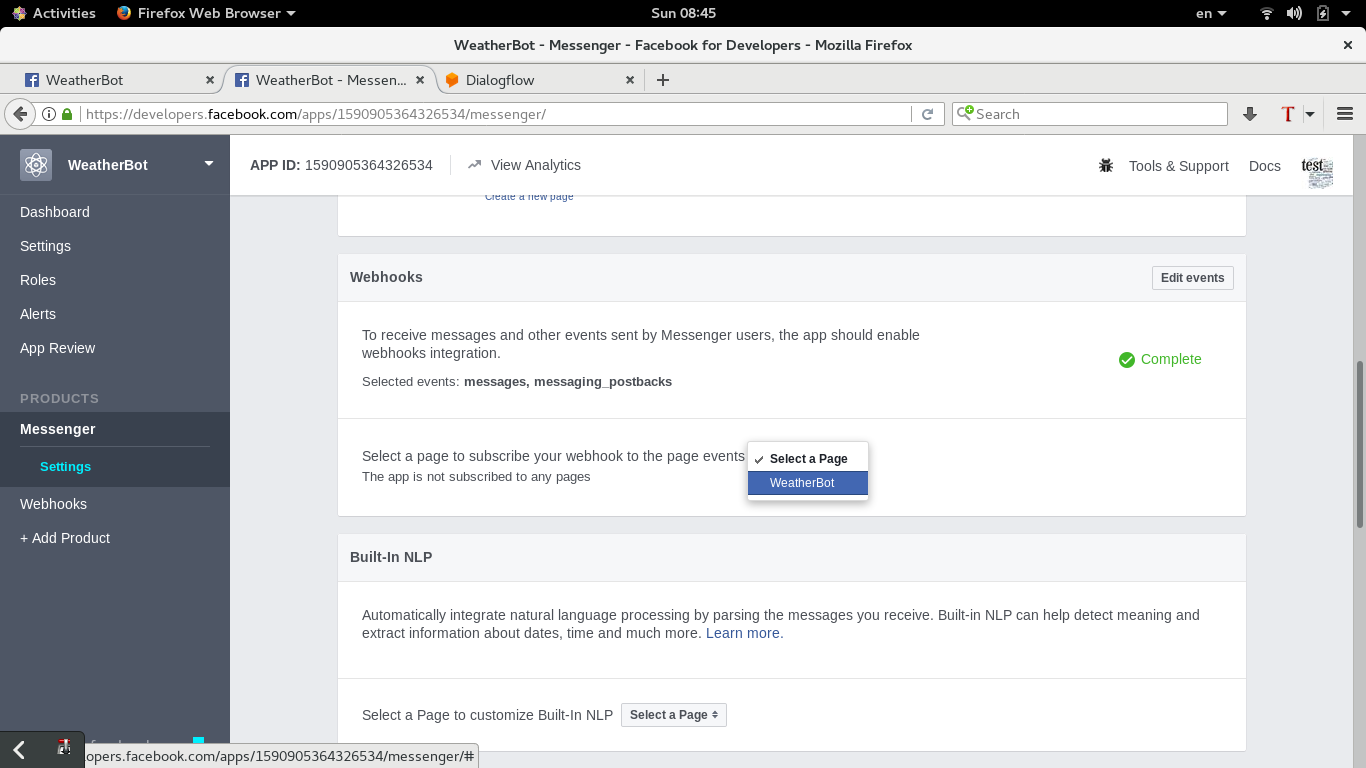Open the red T extension dropdown arrow
Viewport: 1366px width, 768px height.
point(1310,114)
